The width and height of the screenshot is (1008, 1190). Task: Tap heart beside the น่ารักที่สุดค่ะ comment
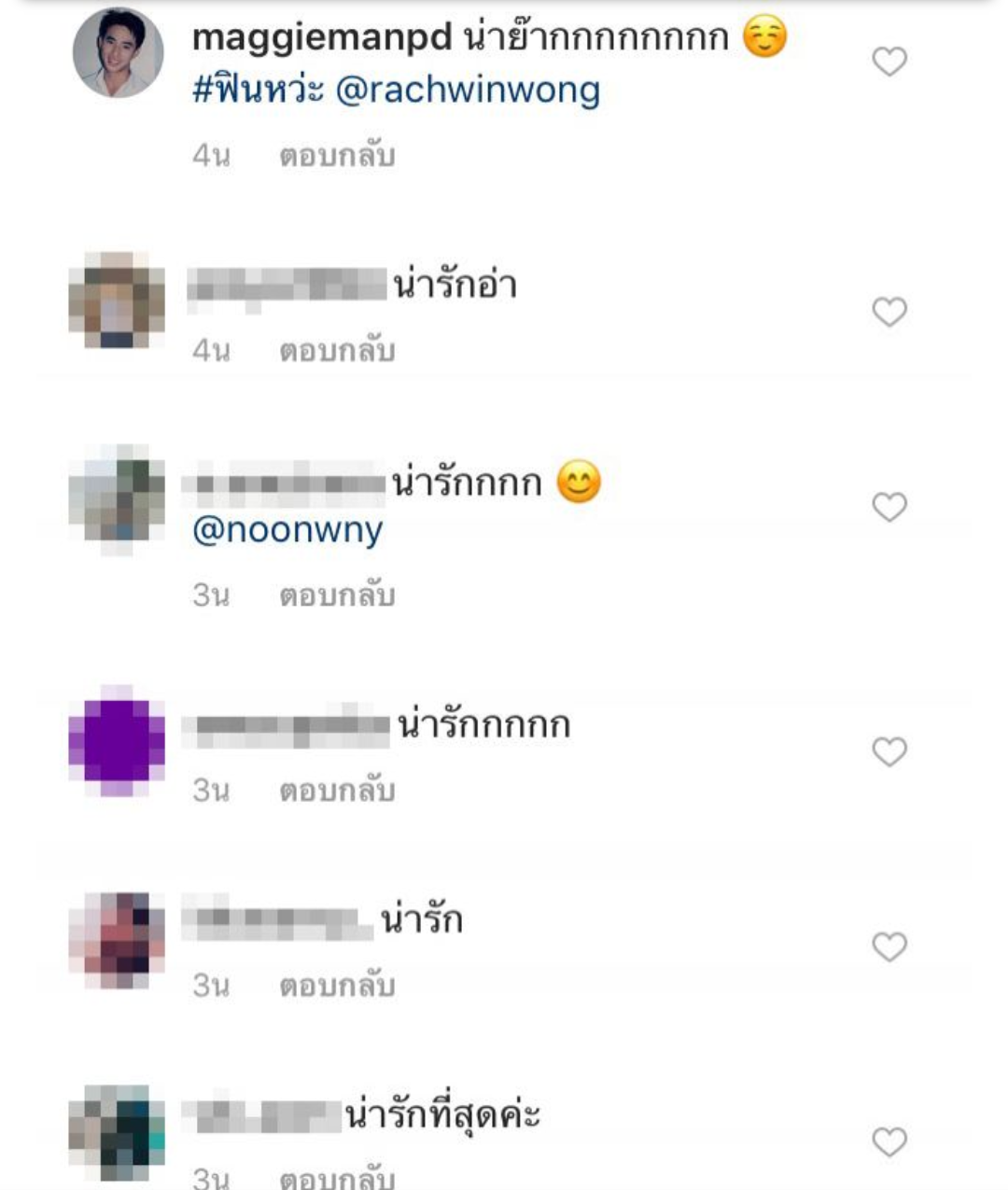pyautogui.click(x=889, y=1141)
